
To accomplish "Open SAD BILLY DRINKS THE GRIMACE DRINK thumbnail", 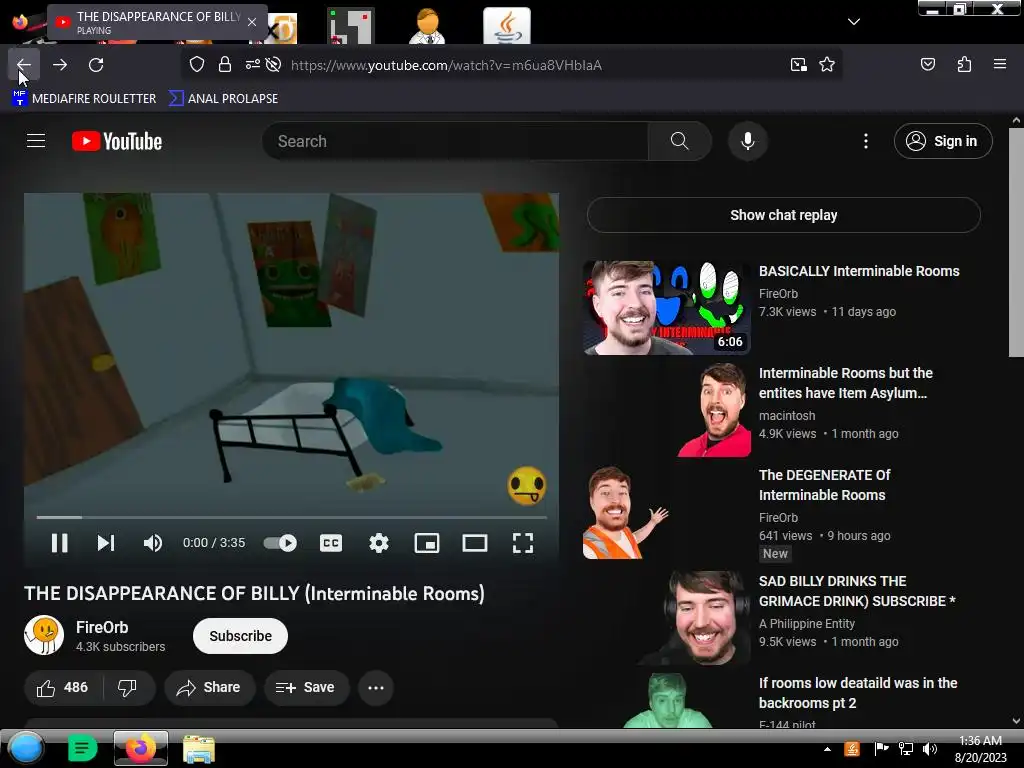I will (666, 617).
